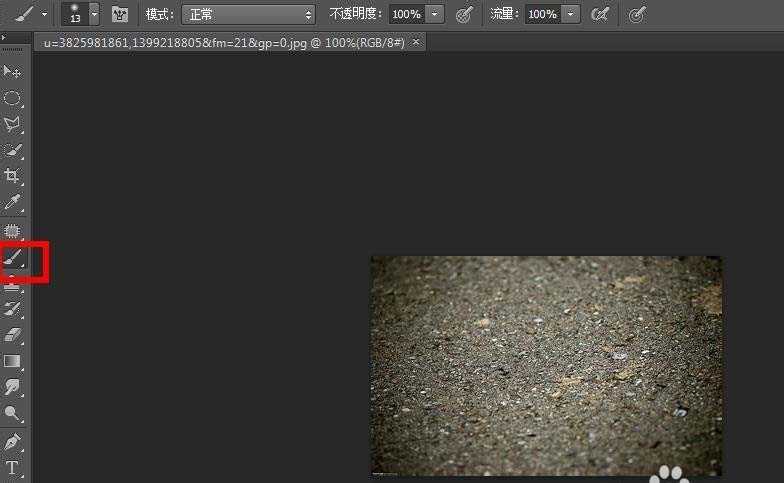
Task: Select the Horizontal Type tool
Action: (12, 468)
